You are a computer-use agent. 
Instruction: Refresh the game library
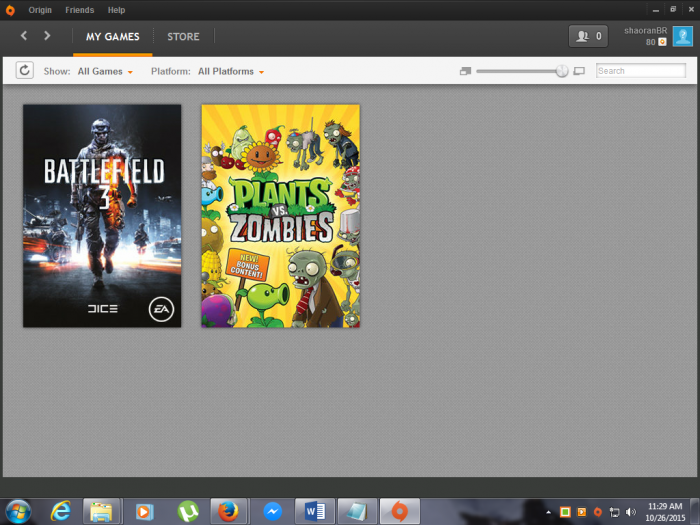tap(25, 70)
